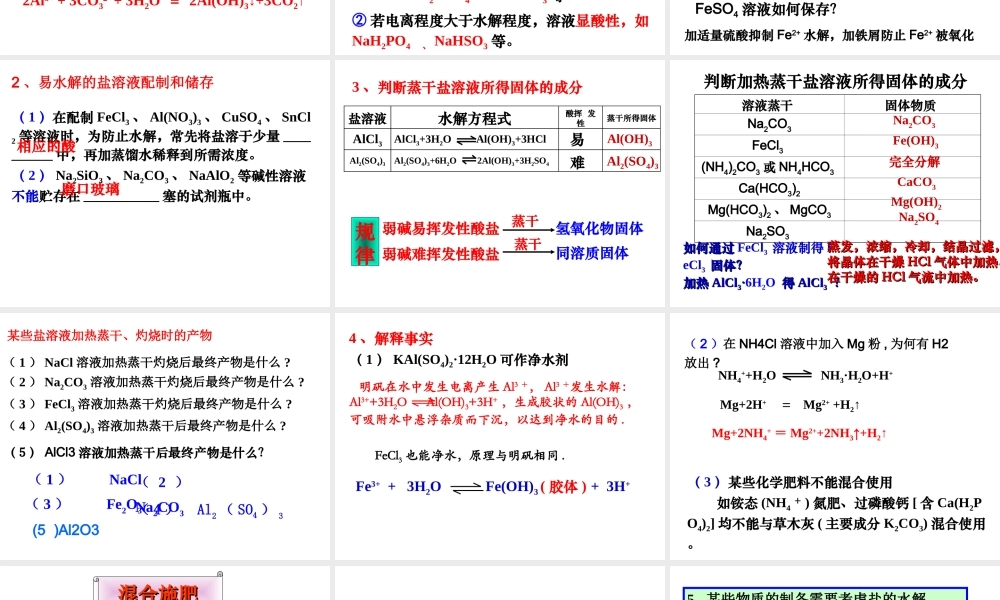Click the column header 溶液蒸干
Screen dimensions: 1000x600
coord(767,105)
